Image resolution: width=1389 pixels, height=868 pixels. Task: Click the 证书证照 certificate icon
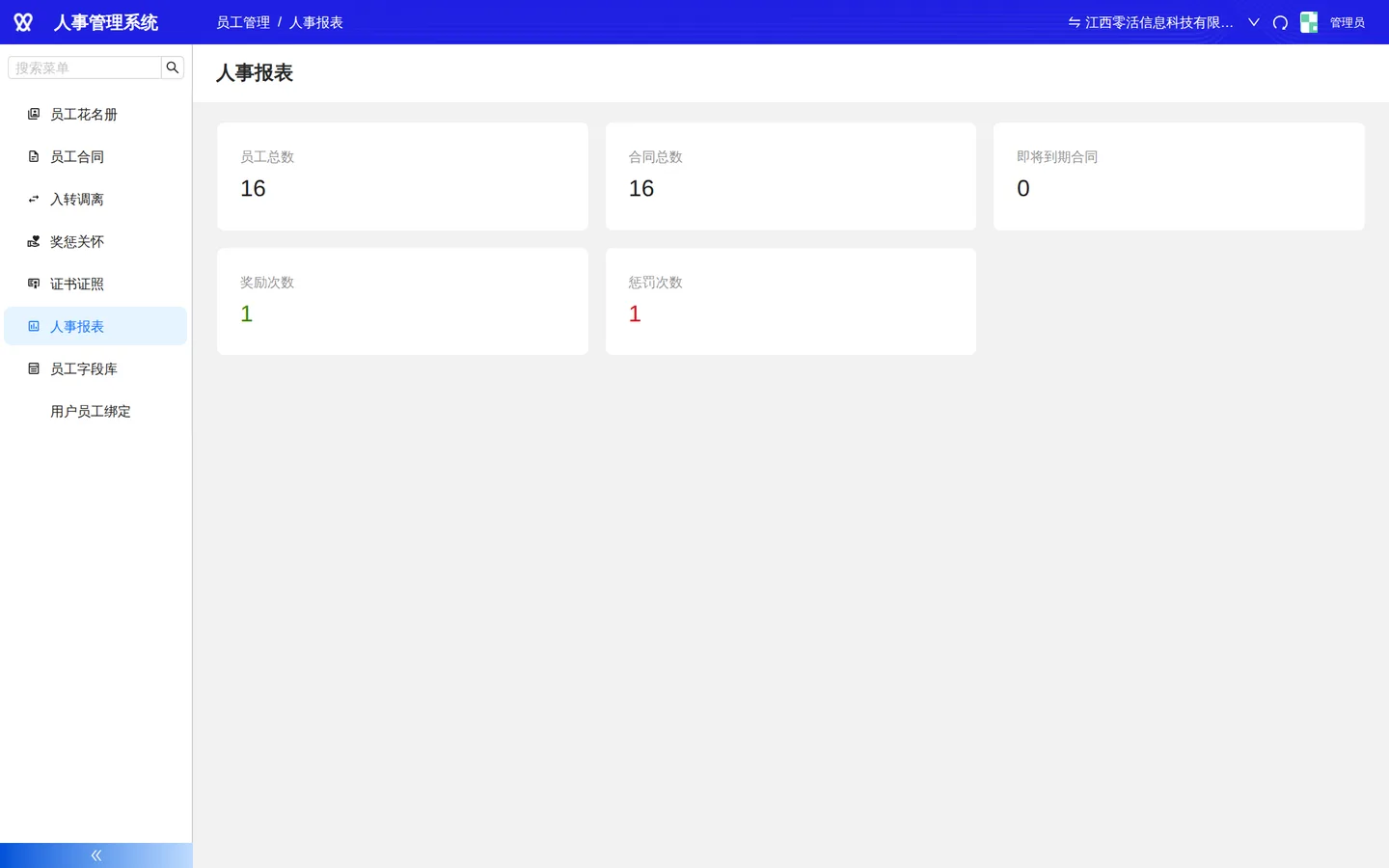(34, 284)
